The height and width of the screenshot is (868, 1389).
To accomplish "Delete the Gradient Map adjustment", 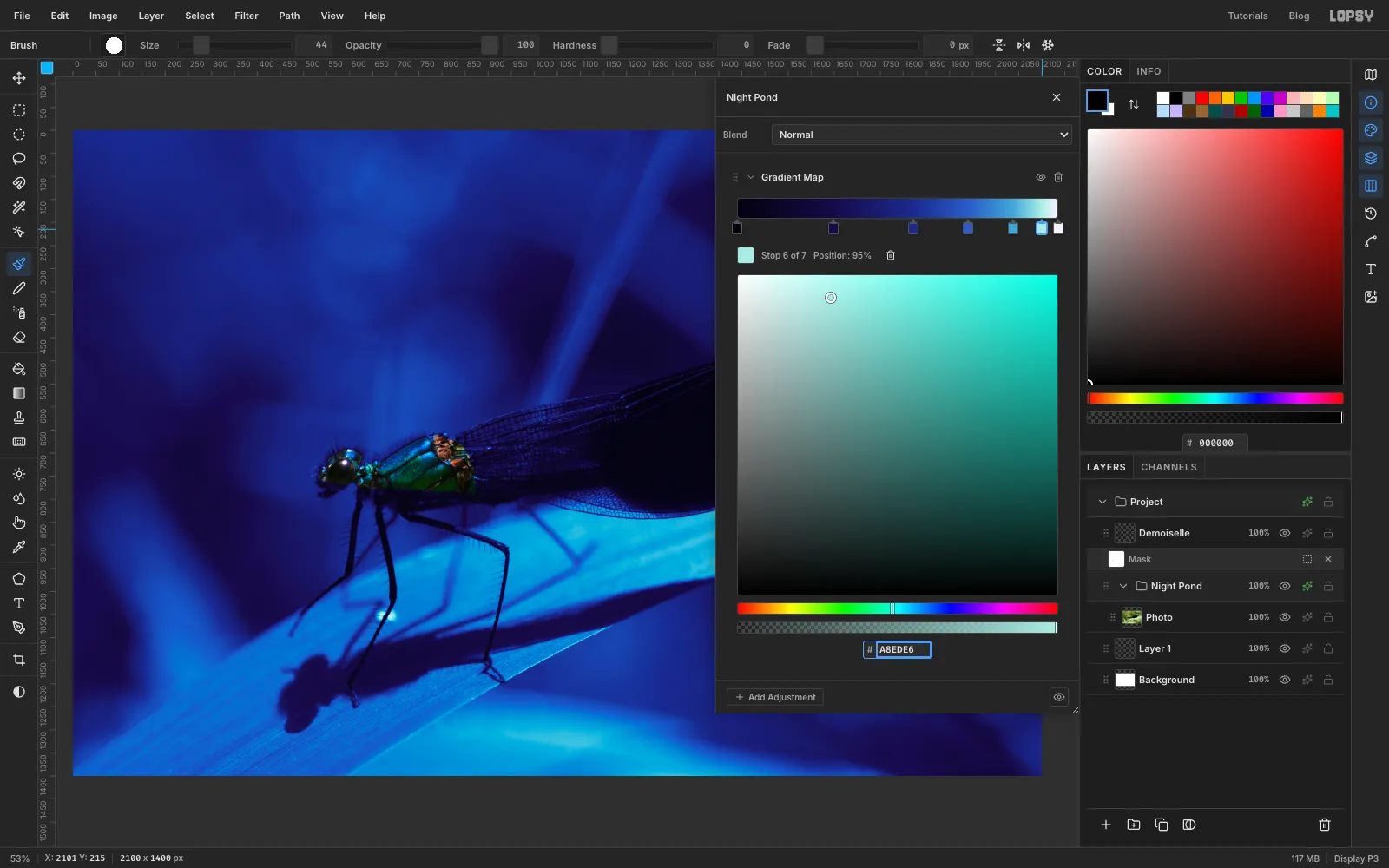I will click(x=1058, y=177).
